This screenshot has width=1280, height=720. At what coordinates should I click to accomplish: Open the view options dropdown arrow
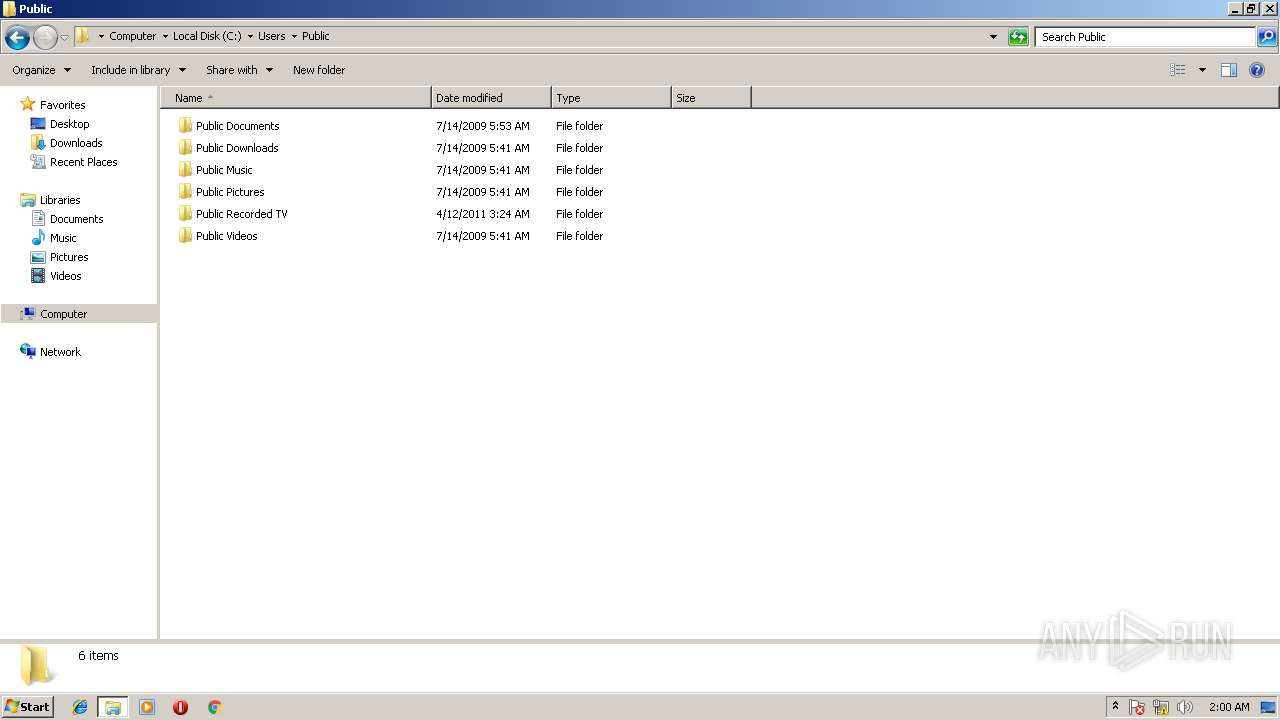pyautogui.click(x=1202, y=70)
